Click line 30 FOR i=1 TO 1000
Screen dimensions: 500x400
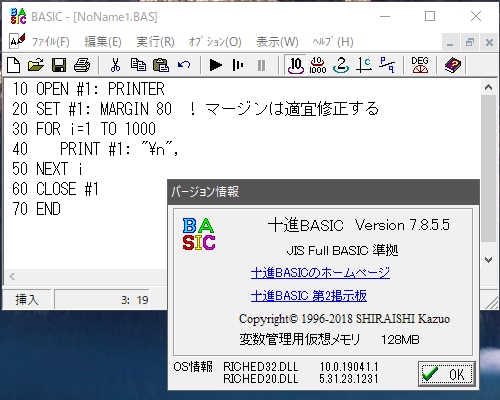click(84, 129)
